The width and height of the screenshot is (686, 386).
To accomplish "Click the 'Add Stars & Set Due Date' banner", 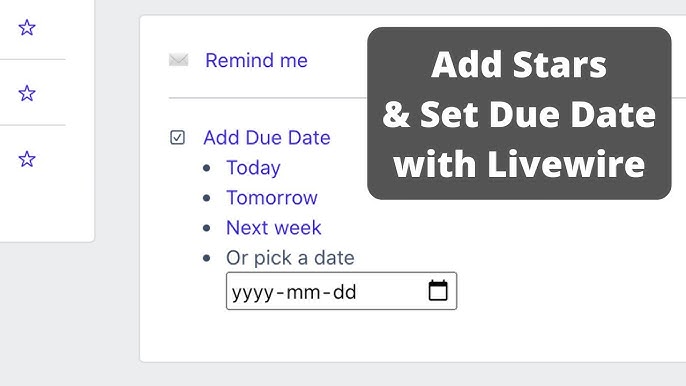I will 519,113.
